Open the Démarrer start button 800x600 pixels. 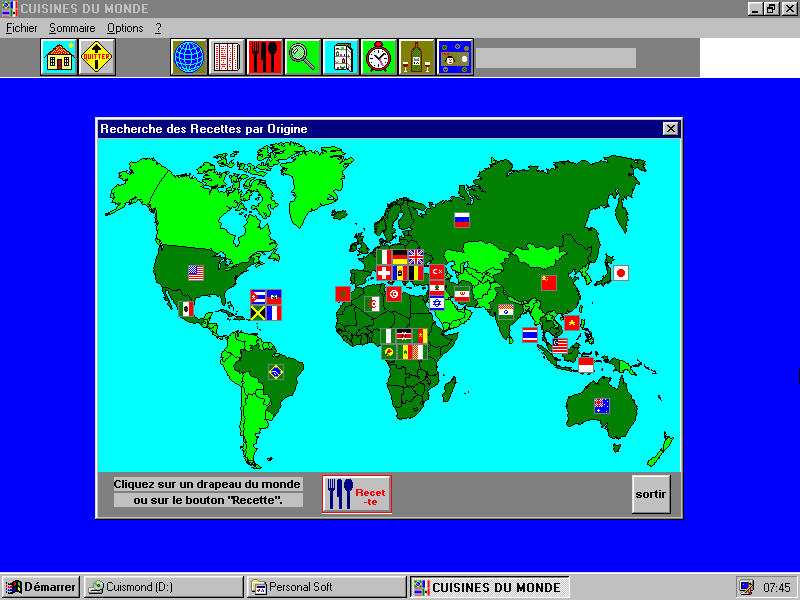[x=40, y=587]
